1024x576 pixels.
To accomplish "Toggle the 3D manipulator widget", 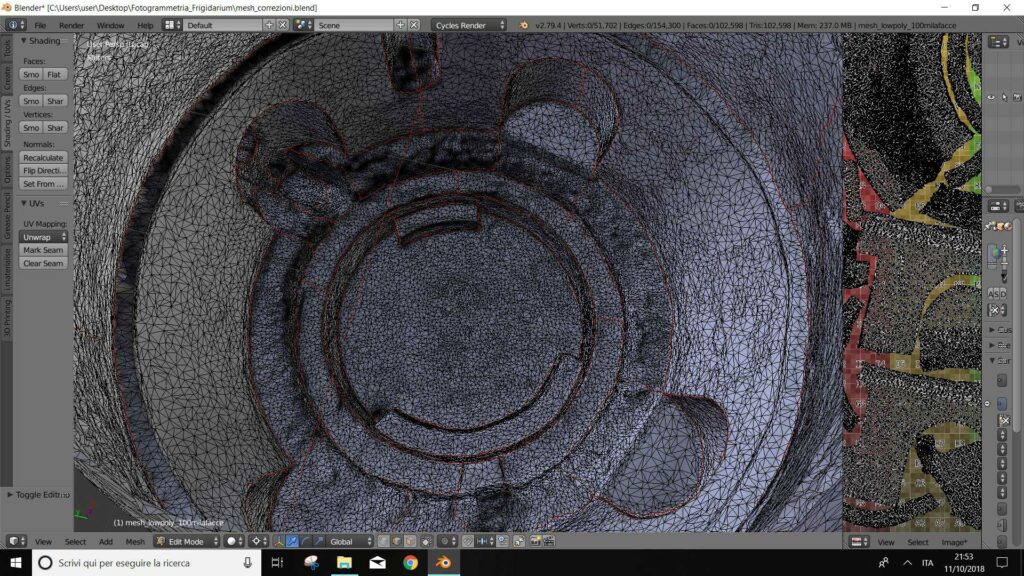I will [279, 541].
